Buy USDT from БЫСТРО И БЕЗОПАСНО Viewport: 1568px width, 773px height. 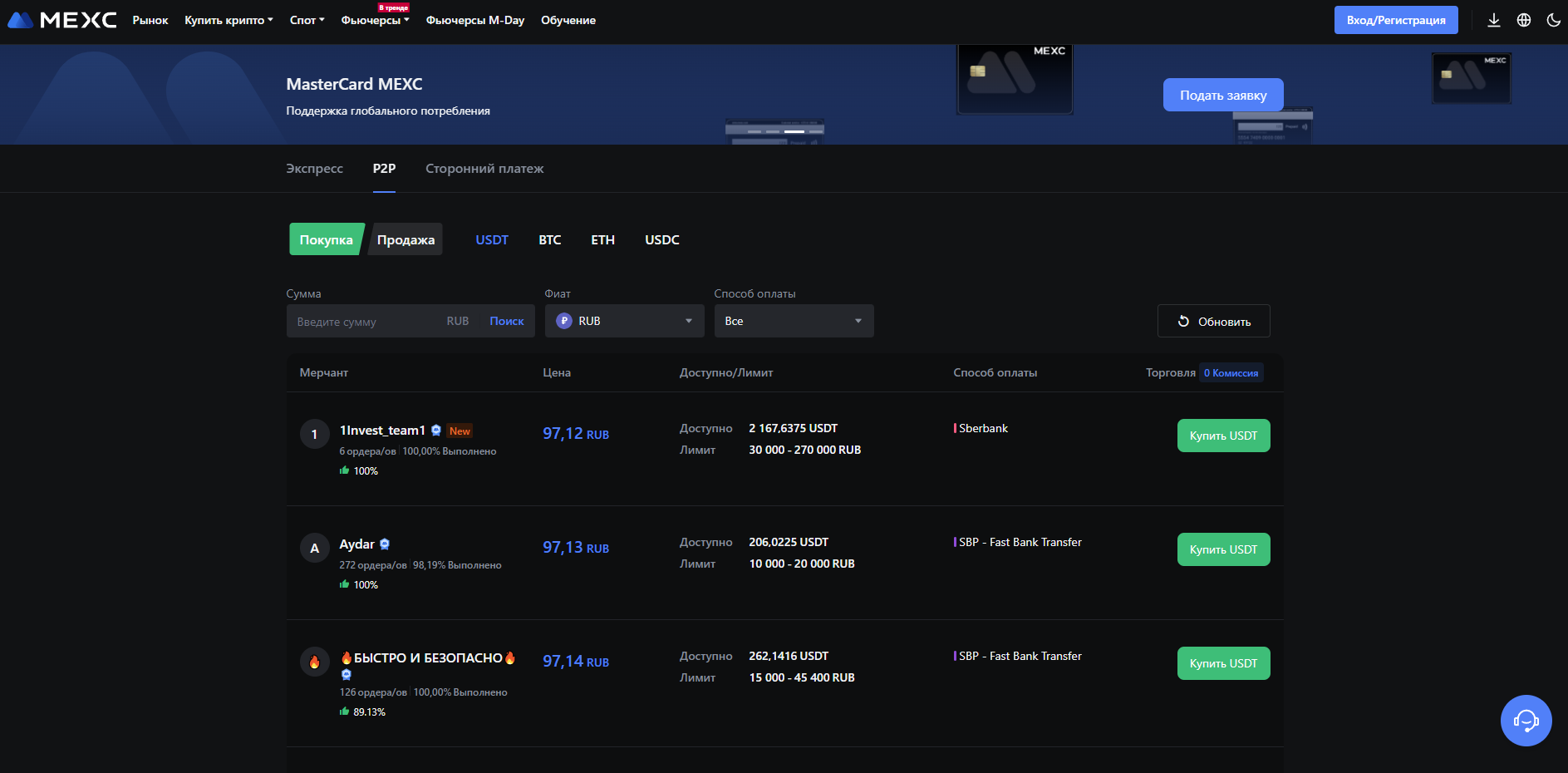click(x=1223, y=663)
